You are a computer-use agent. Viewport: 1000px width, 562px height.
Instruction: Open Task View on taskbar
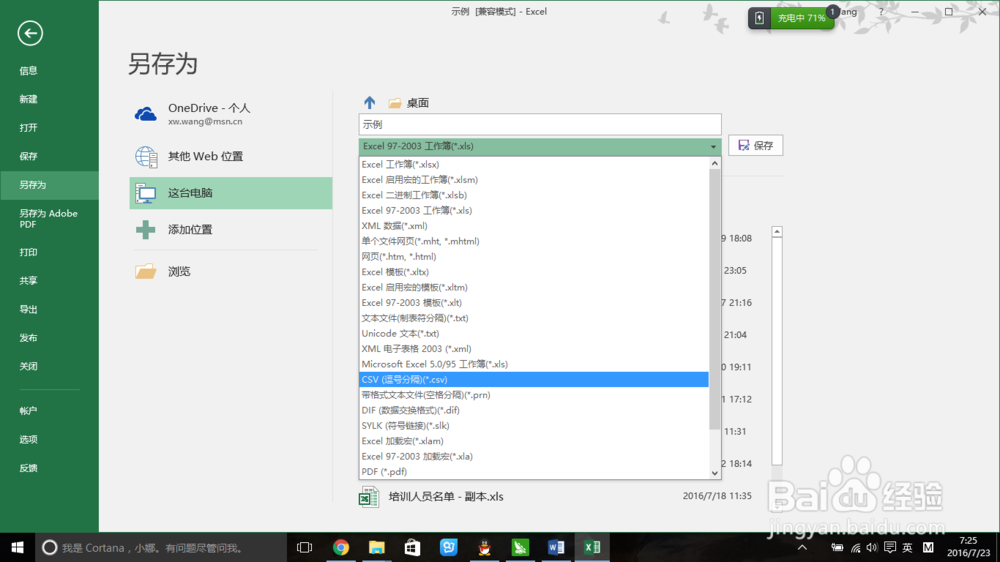[304, 547]
